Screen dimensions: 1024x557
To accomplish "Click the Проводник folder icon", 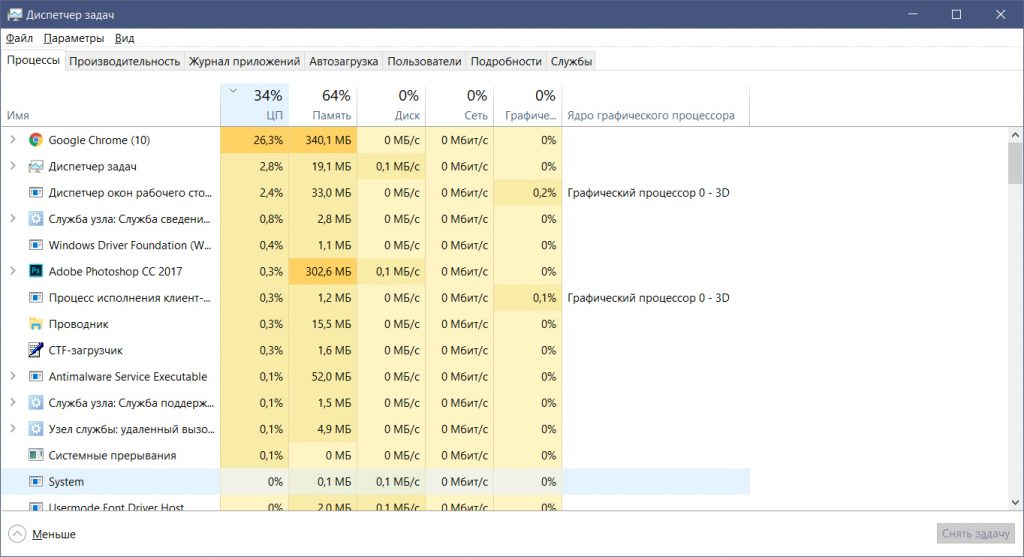I will [x=36, y=324].
